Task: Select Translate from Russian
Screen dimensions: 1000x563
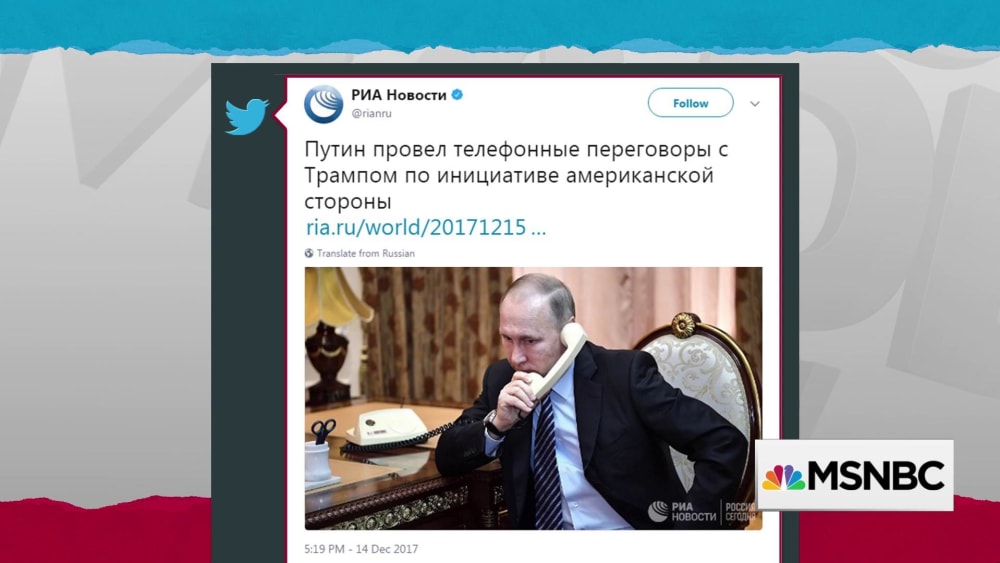Action: (365, 253)
